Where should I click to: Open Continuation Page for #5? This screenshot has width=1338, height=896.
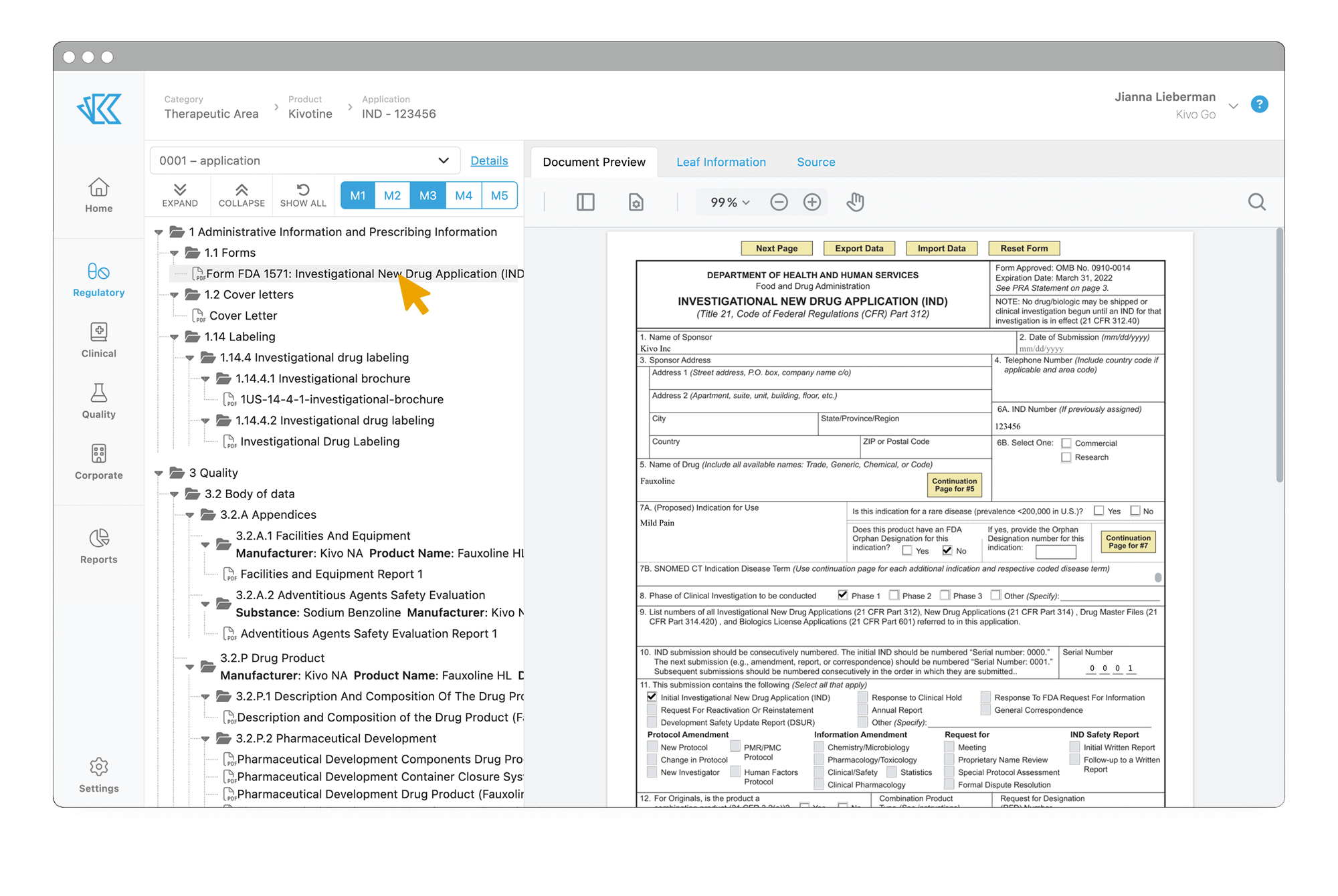click(x=954, y=485)
